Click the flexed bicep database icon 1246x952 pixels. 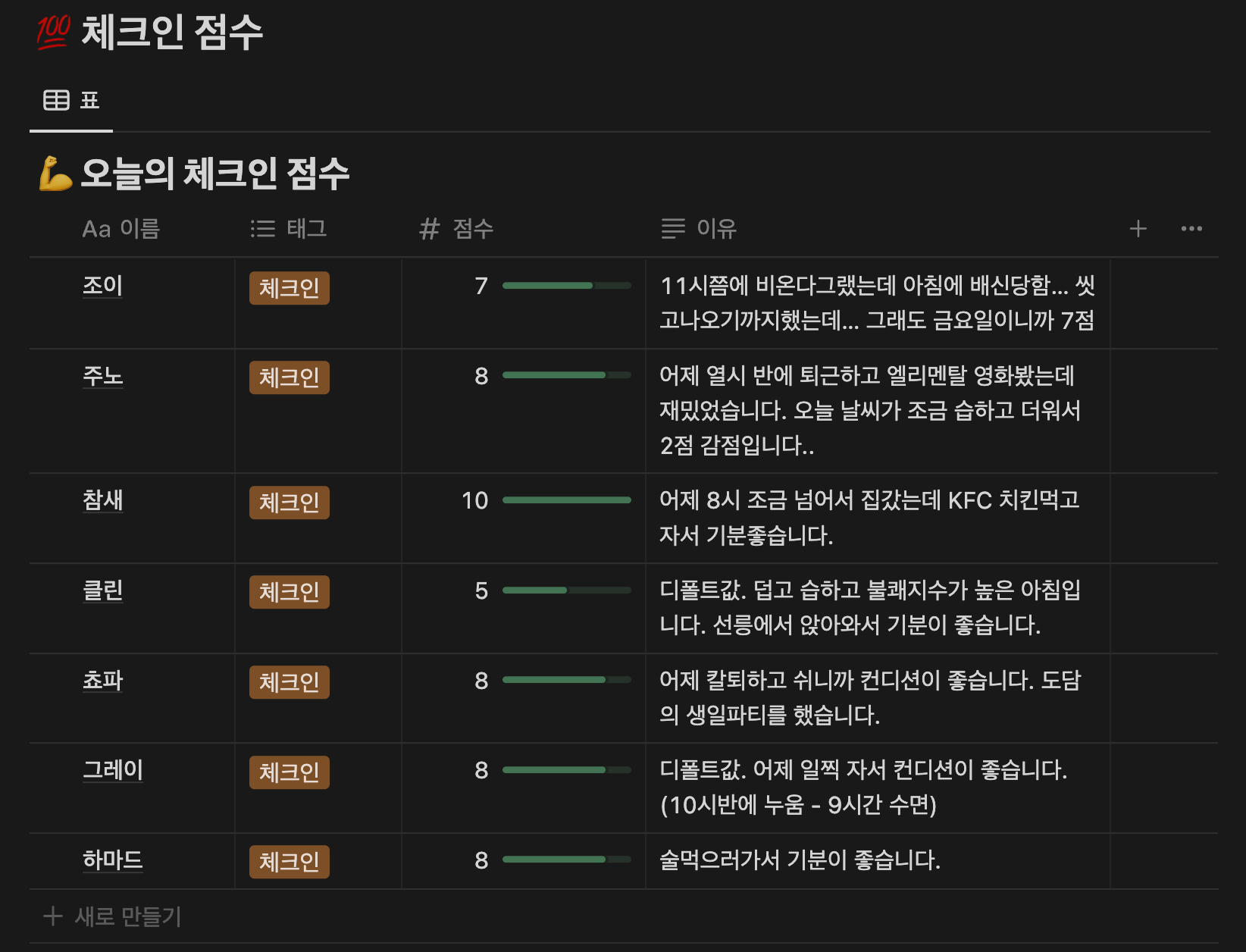[x=55, y=174]
